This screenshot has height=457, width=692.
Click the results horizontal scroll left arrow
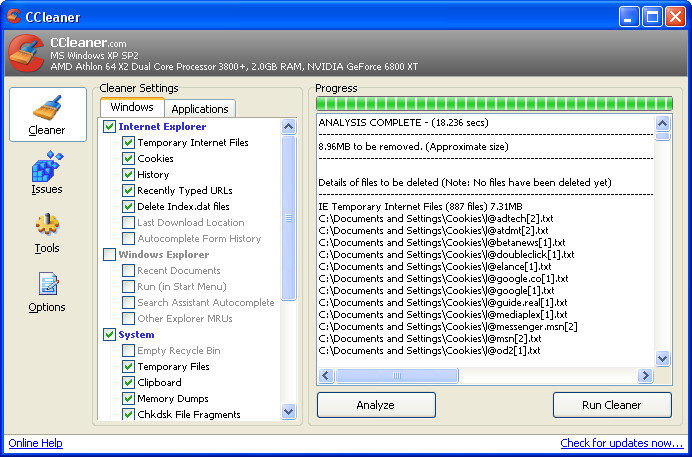[x=326, y=375]
